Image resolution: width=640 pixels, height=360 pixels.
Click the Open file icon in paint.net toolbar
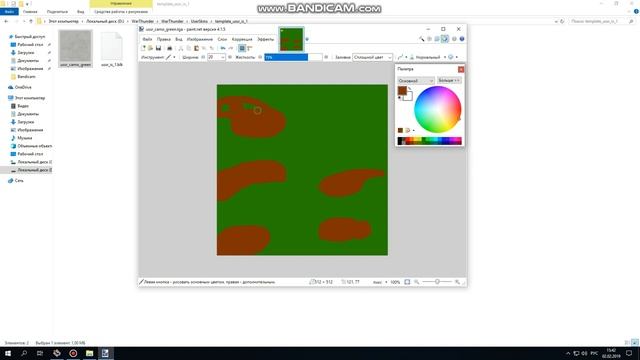point(151,48)
